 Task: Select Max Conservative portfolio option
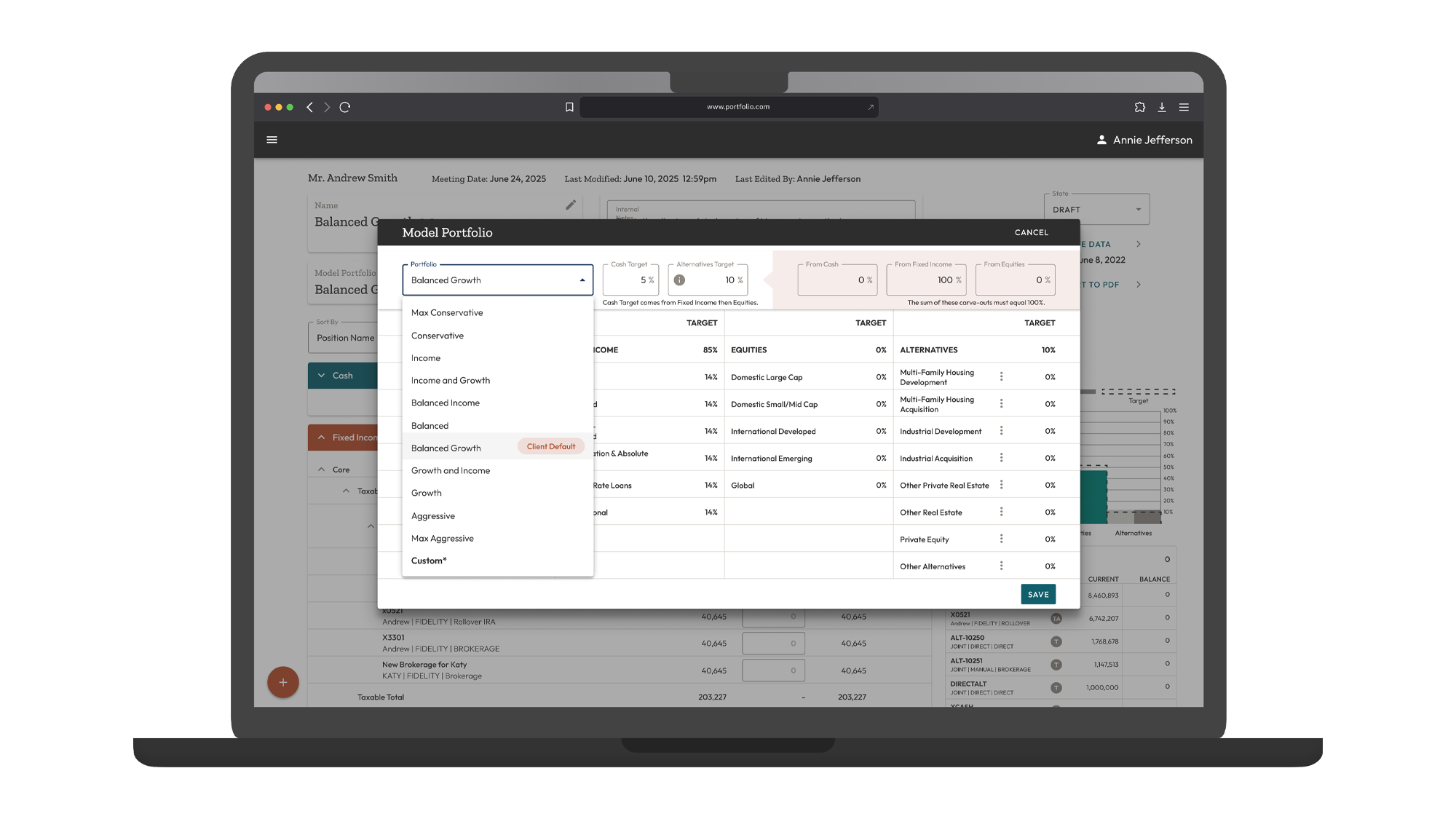tap(447, 313)
